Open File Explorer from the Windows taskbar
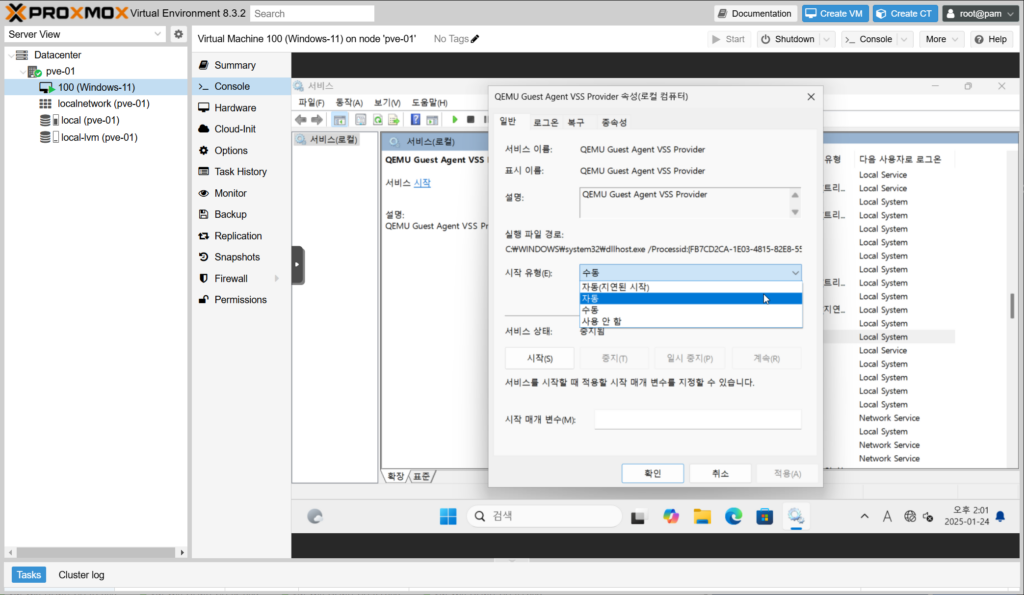 pyautogui.click(x=702, y=516)
